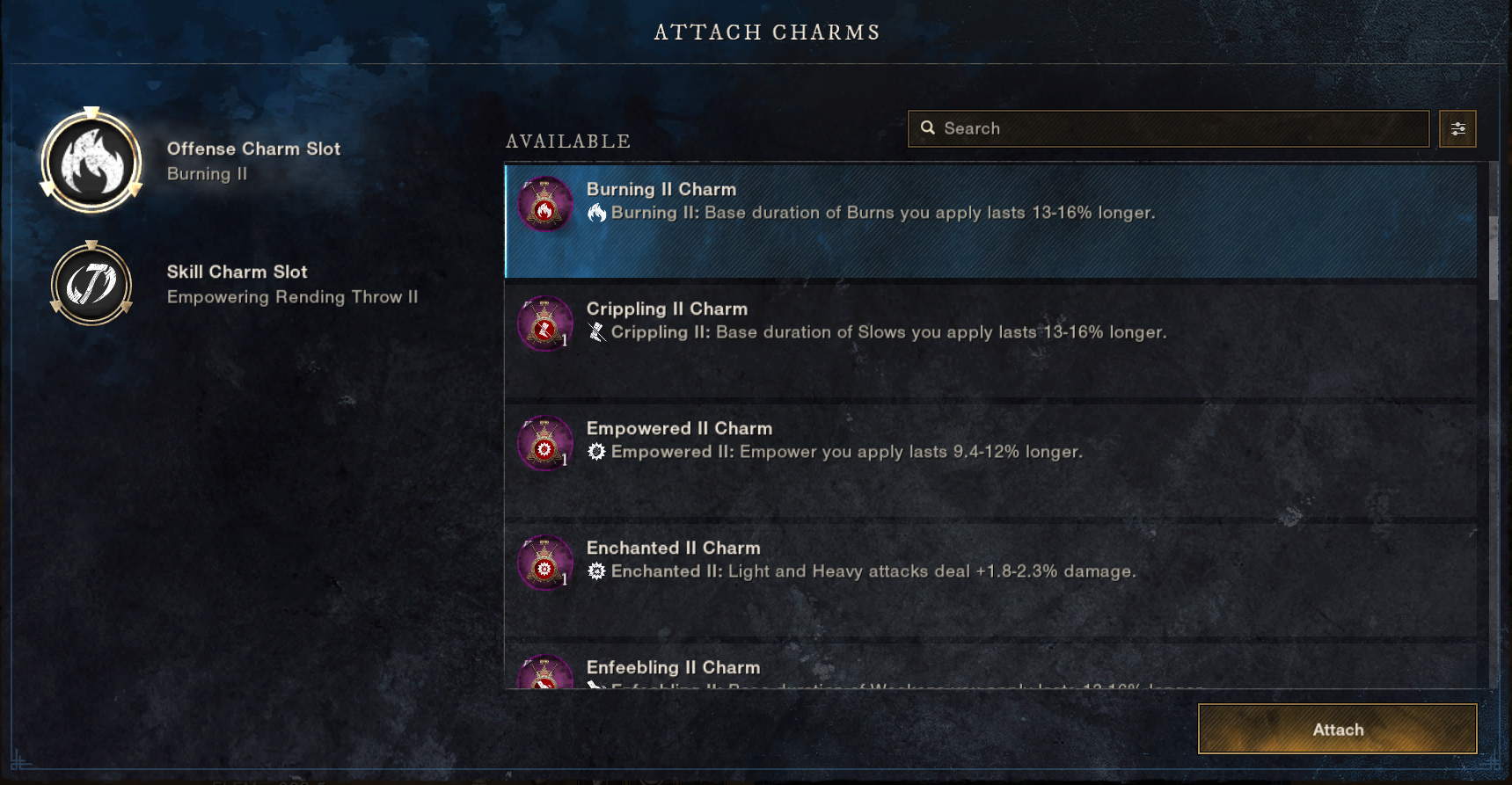1512x785 pixels.
Task: Open the charm filter options button
Action: [x=1457, y=129]
